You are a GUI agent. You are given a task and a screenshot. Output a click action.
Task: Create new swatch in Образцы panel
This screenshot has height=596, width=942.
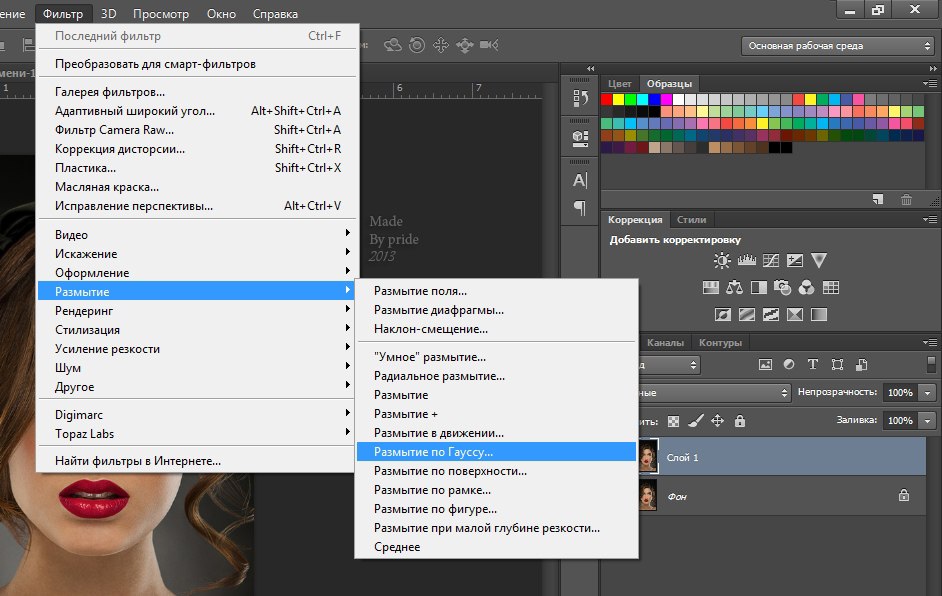click(x=877, y=200)
